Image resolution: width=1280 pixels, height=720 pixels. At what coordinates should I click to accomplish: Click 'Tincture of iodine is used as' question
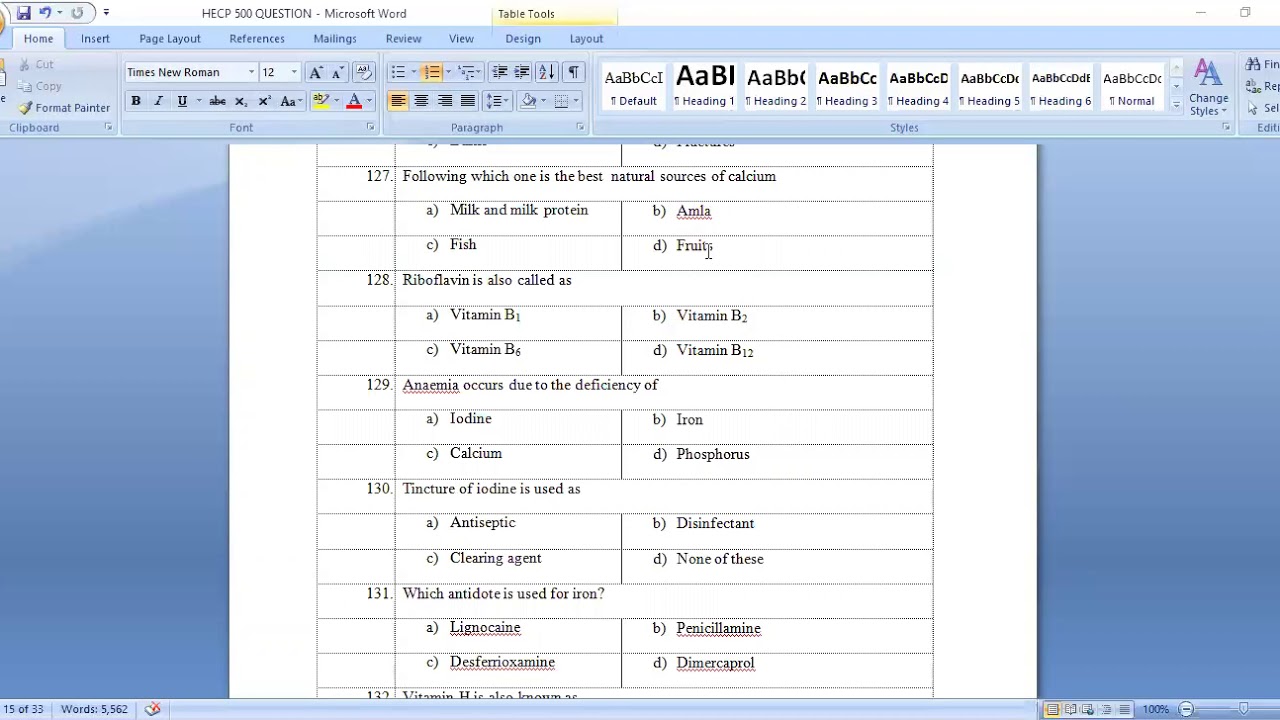[x=491, y=488]
